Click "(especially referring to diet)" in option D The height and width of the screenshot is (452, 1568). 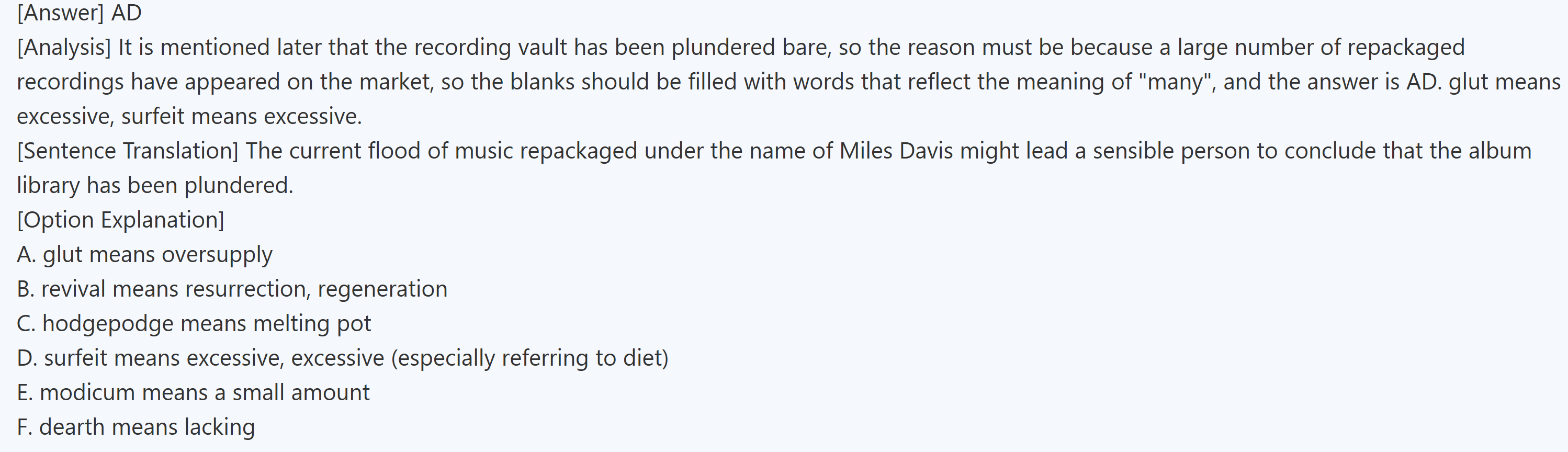[529, 358]
